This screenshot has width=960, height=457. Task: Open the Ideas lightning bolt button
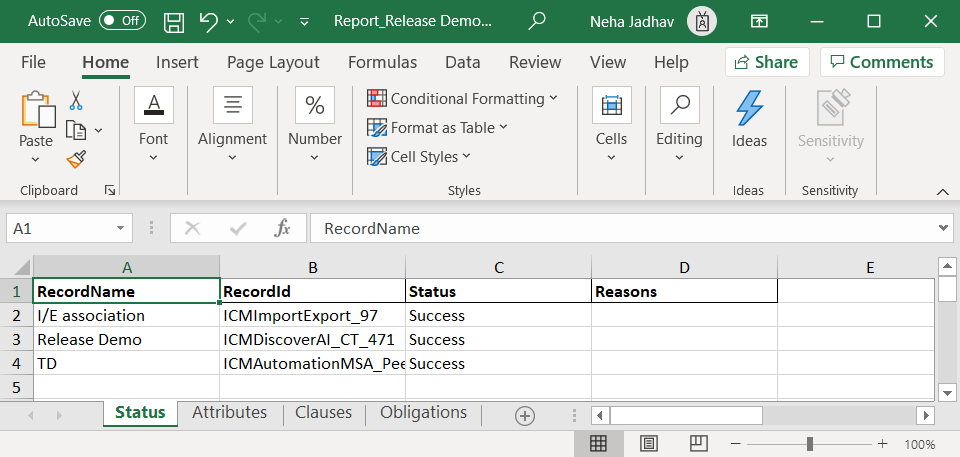click(749, 120)
